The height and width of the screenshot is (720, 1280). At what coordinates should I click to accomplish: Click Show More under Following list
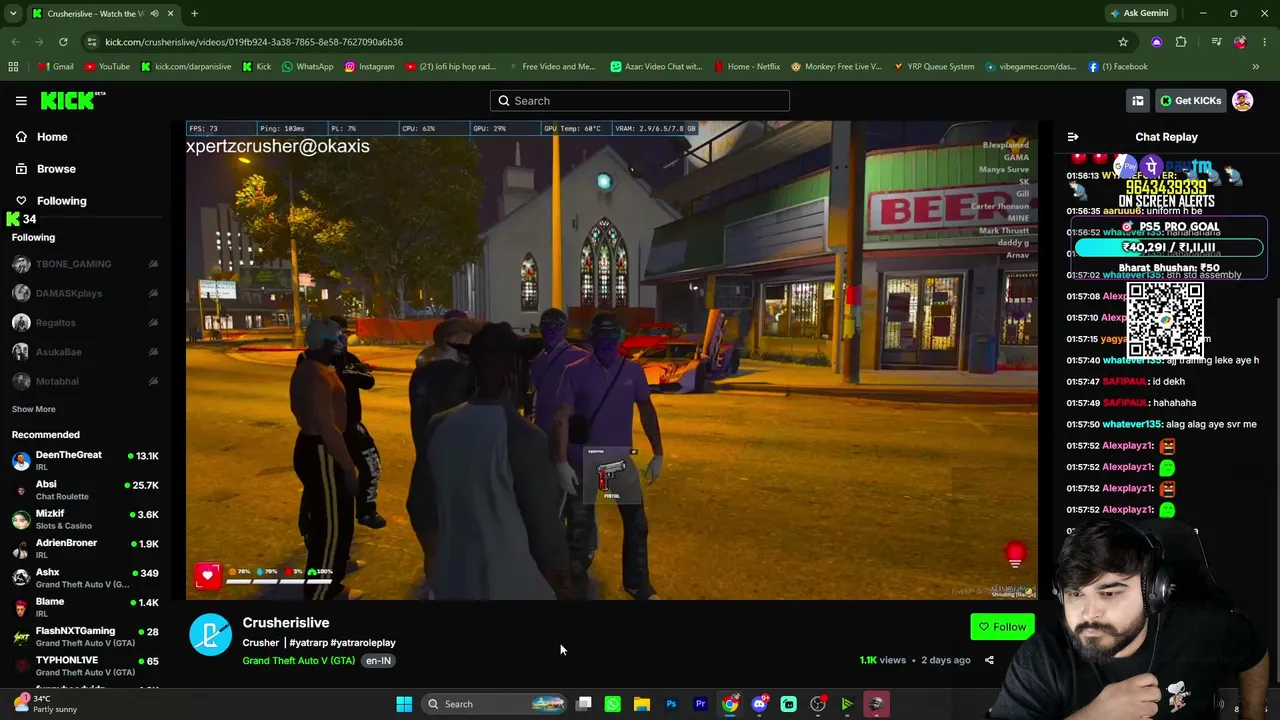(33, 409)
